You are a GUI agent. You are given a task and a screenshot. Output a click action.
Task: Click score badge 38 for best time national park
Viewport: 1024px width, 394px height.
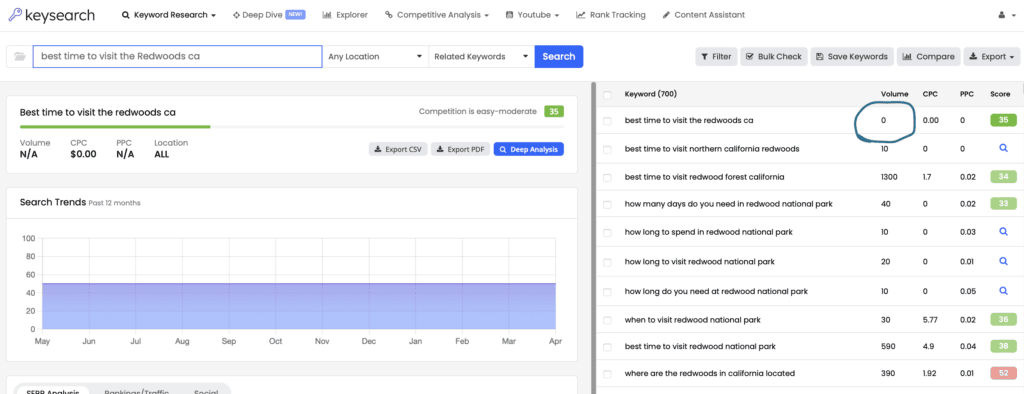click(x=1003, y=346)
